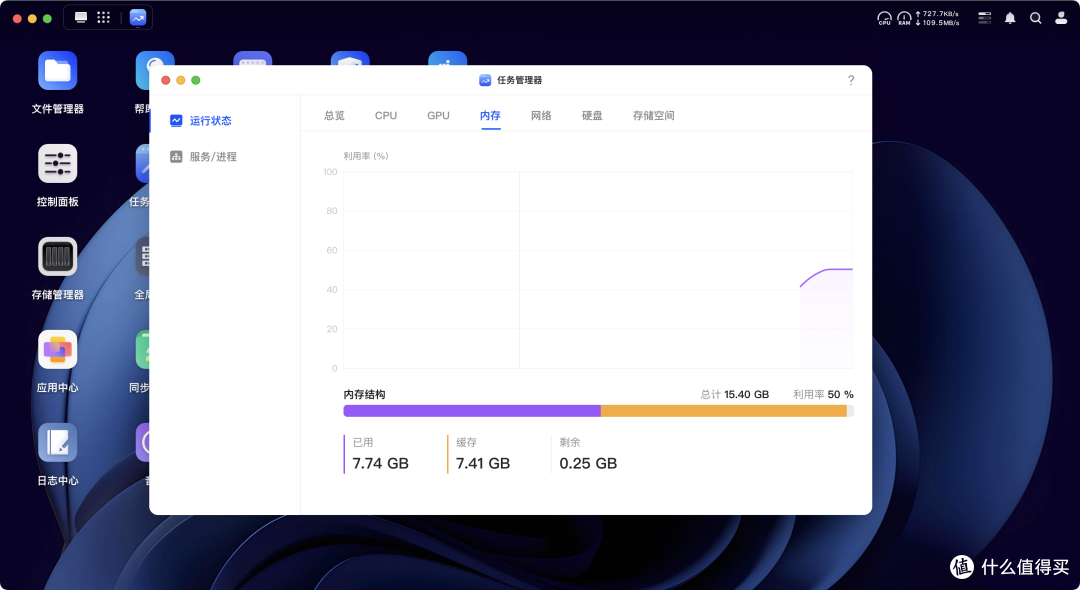Click the 任务管理器 window title

click(x=519, y=80)
